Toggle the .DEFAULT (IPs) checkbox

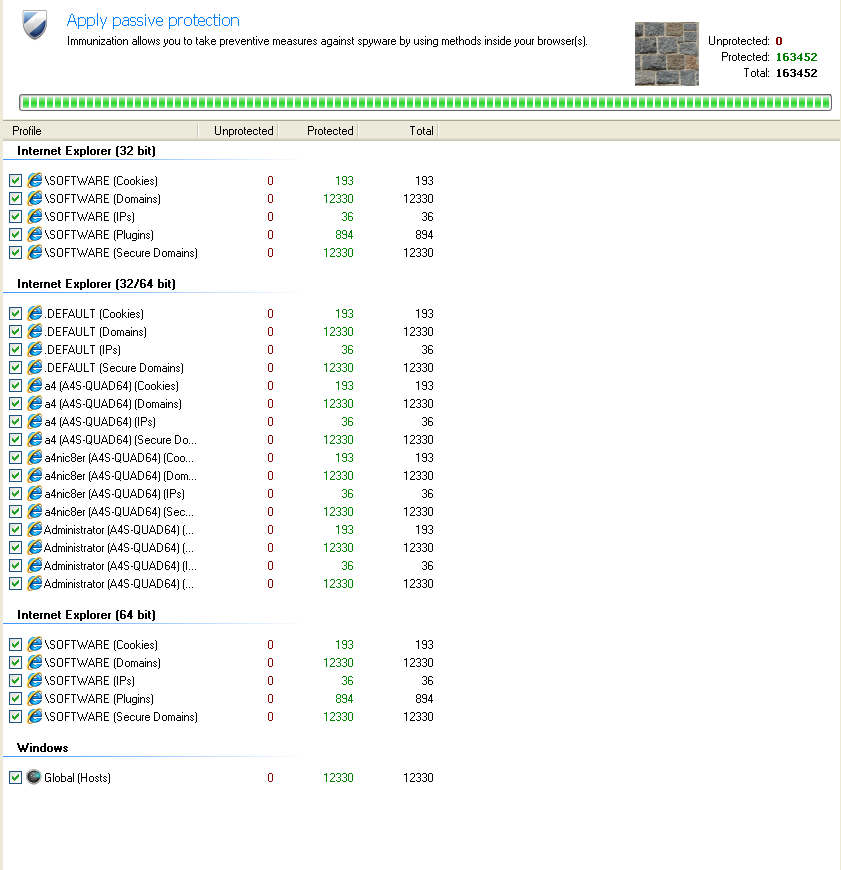click(x=16, y=350)
